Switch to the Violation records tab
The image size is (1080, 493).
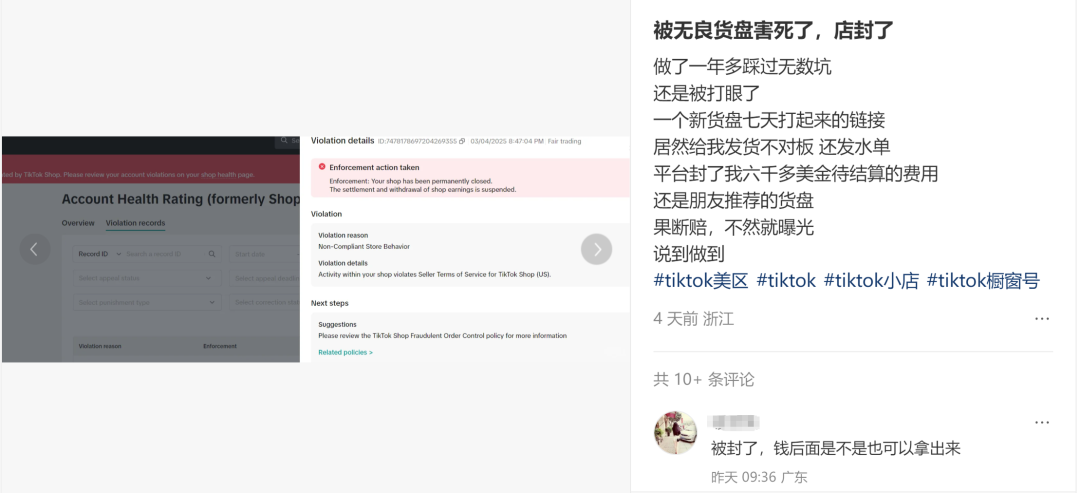tap(135, 223)
